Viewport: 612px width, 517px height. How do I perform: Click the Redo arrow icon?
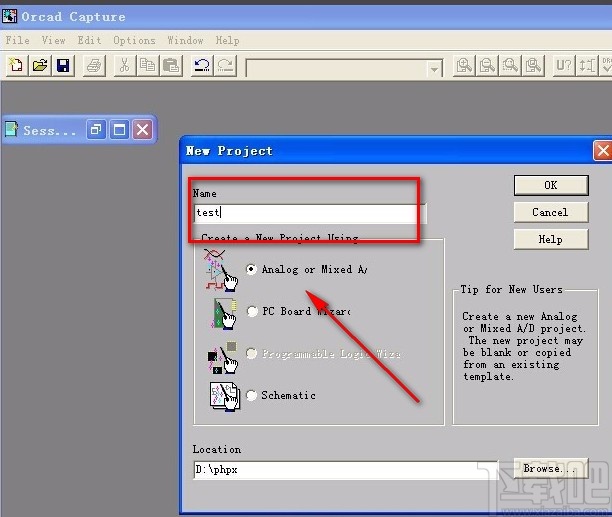(x=225, y=65)
